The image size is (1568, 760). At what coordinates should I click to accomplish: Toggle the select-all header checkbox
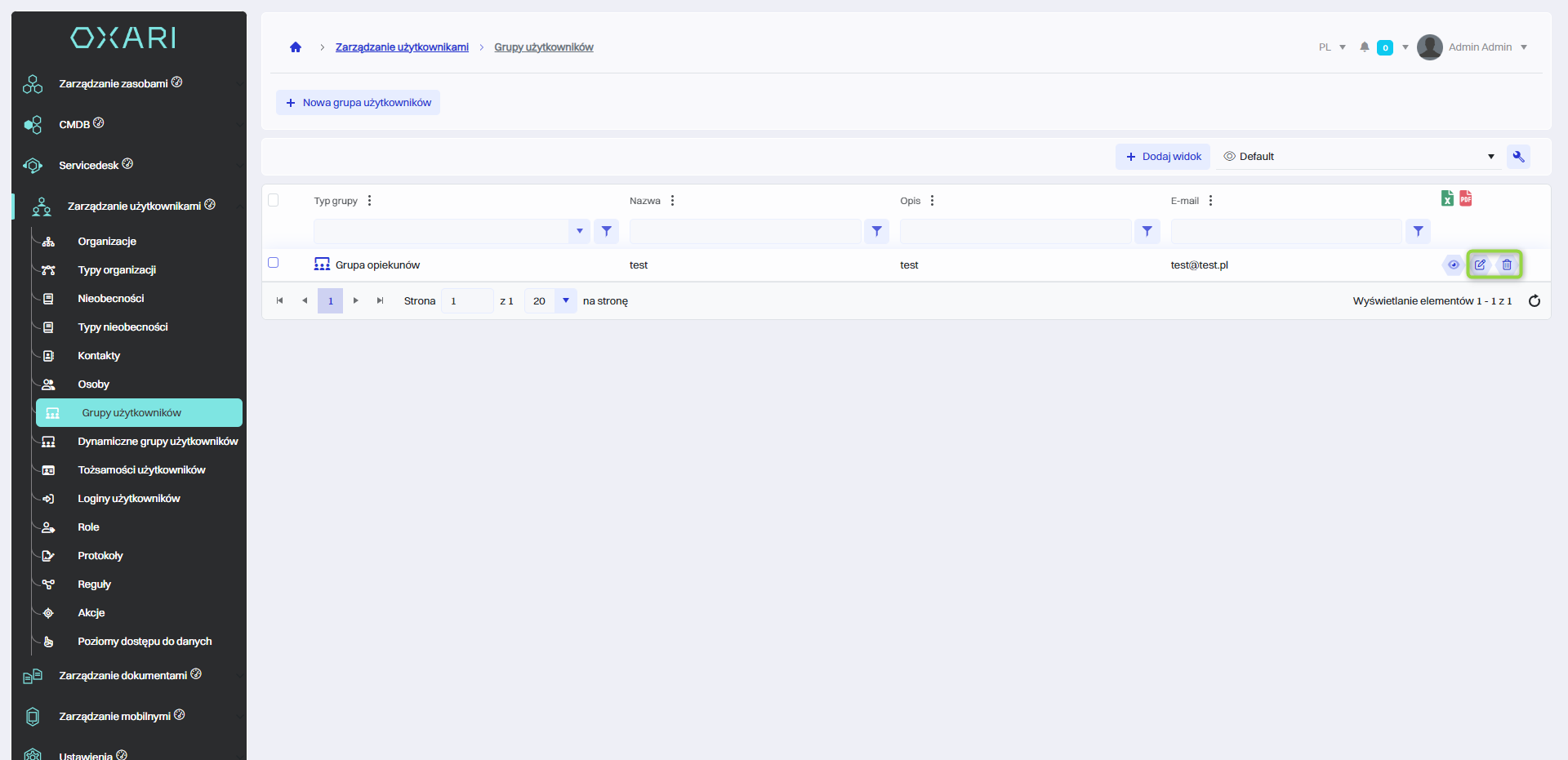(x=274, y=200)
